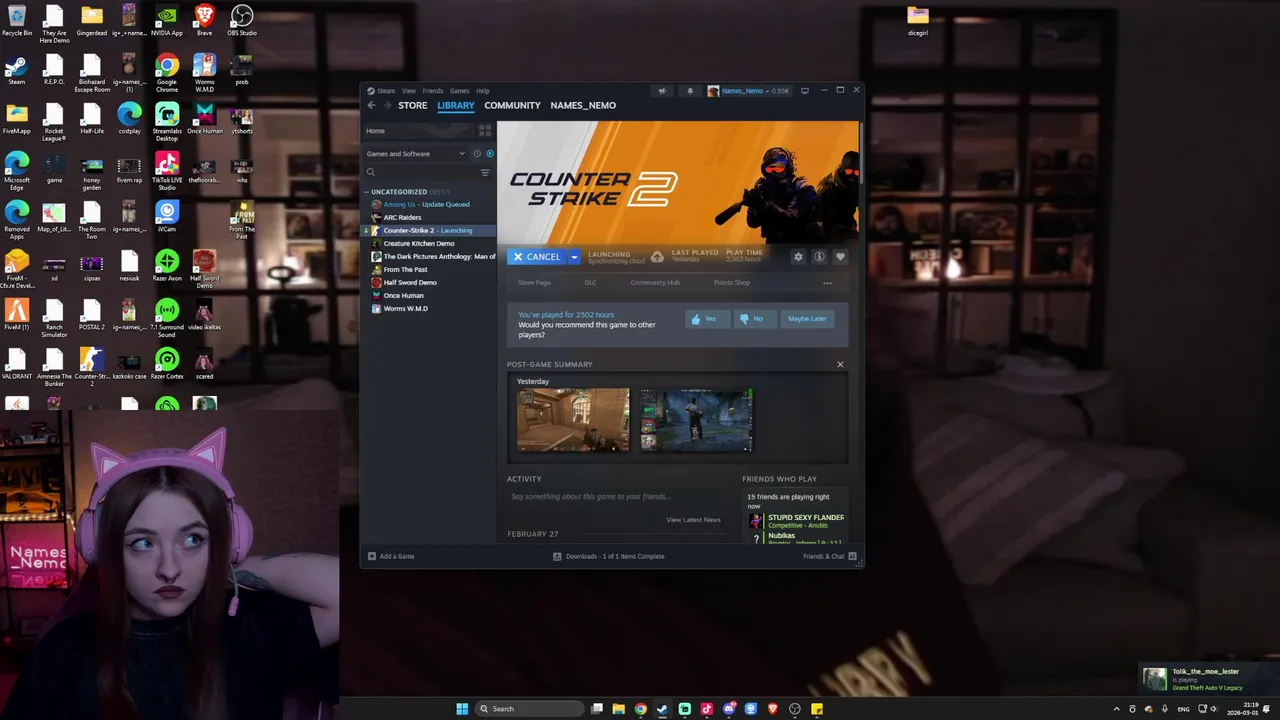Open first post-game screenshot thumbnail
Screen dimensions: 1280x720
point(573,420)
